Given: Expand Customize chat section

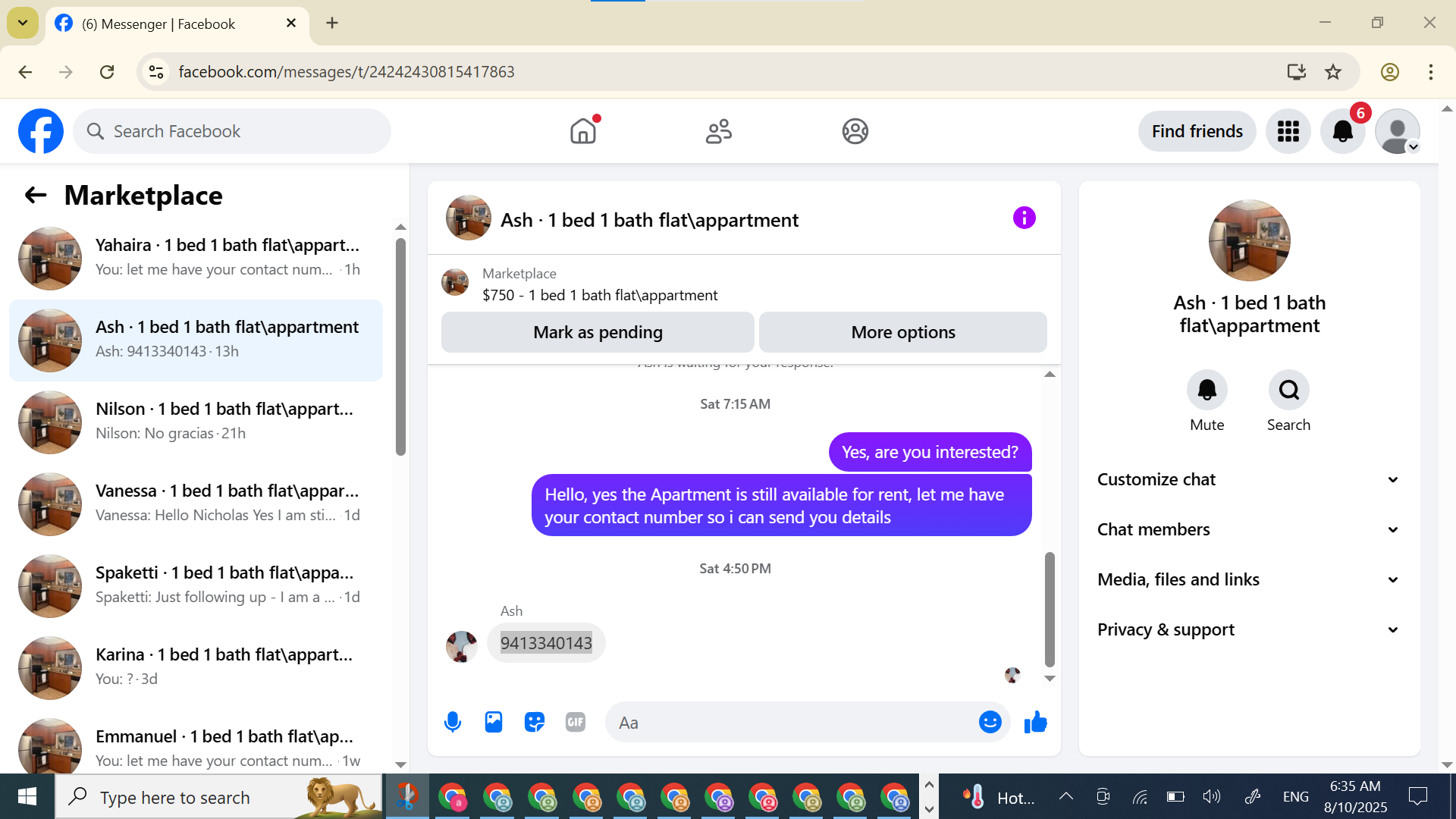Looking at the screenshot, I should pos(1248,479).
